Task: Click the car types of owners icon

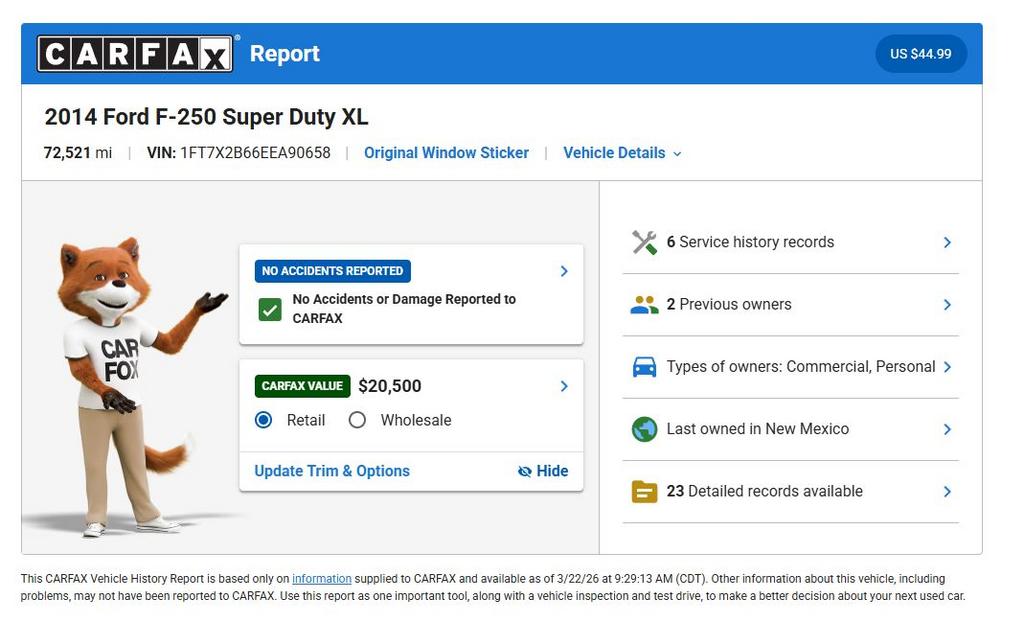Action: click(644, 367)
